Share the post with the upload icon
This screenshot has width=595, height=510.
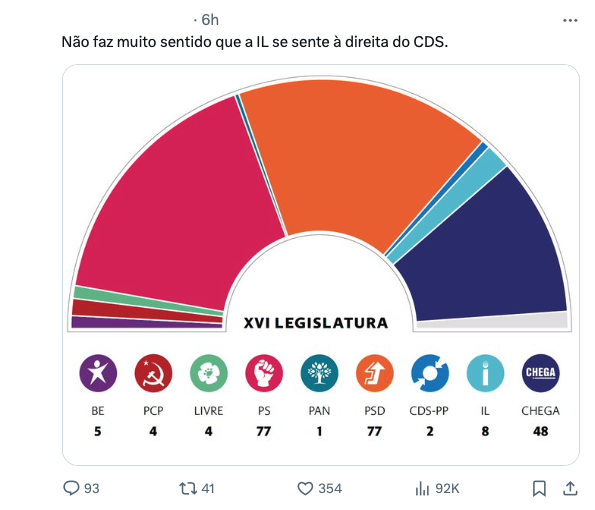(570, 488)
